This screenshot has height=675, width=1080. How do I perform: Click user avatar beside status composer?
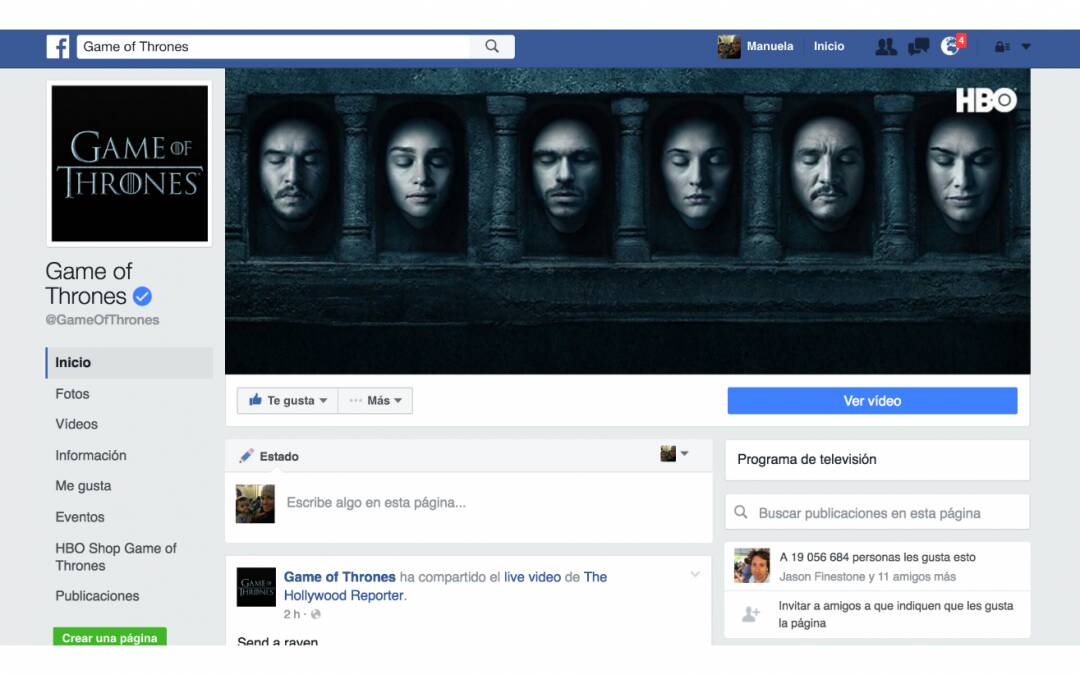click(255, 503)
